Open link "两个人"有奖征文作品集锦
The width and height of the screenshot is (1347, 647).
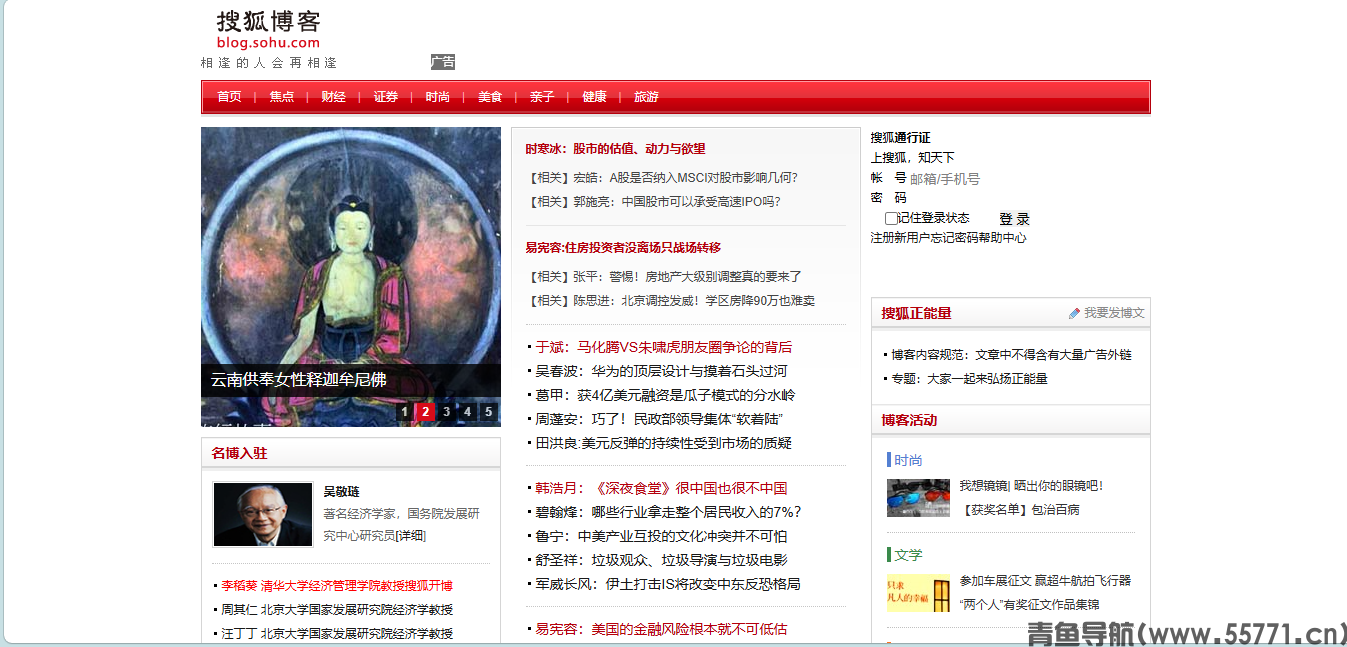pyautogui.click(x=1029, y=605)
